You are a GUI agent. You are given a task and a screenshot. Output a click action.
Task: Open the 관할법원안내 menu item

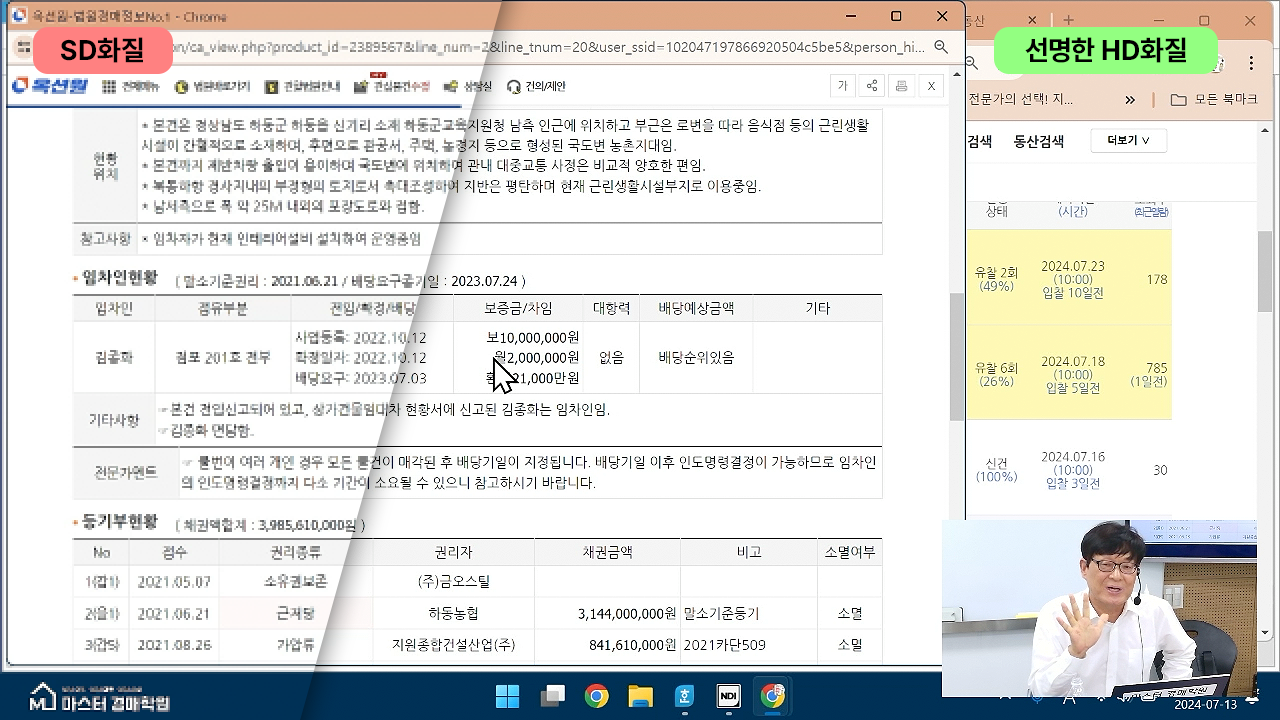tap(302, 87)
